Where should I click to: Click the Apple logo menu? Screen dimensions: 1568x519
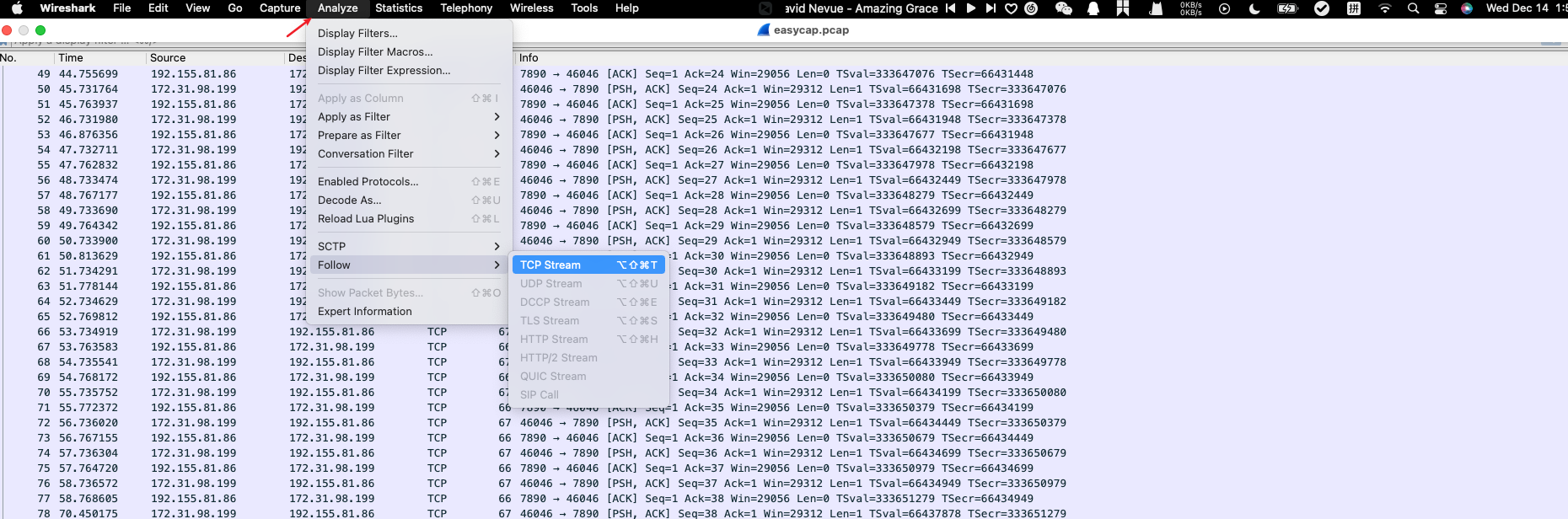pos(17,8)
